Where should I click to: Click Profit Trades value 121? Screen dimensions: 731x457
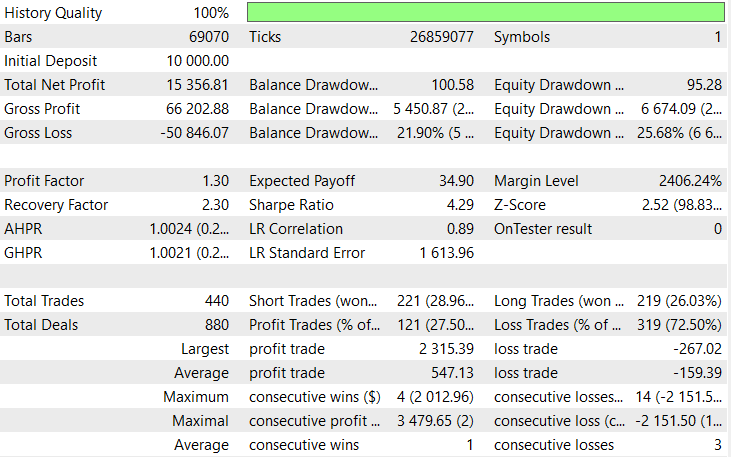(435, 325)
